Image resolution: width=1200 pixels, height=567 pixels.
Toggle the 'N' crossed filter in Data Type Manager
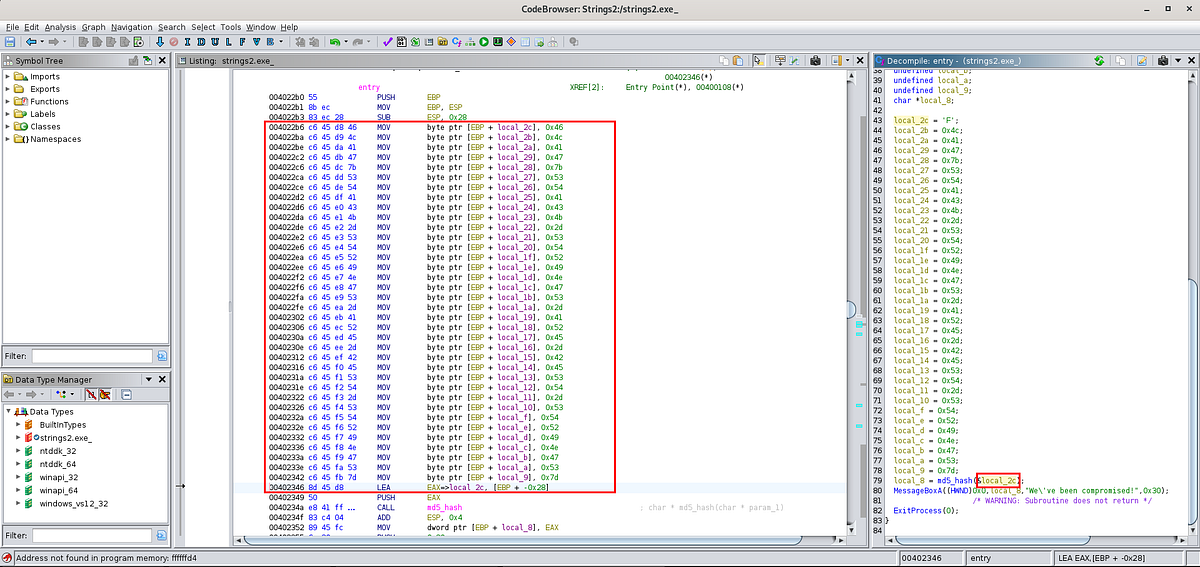point(91,395)
